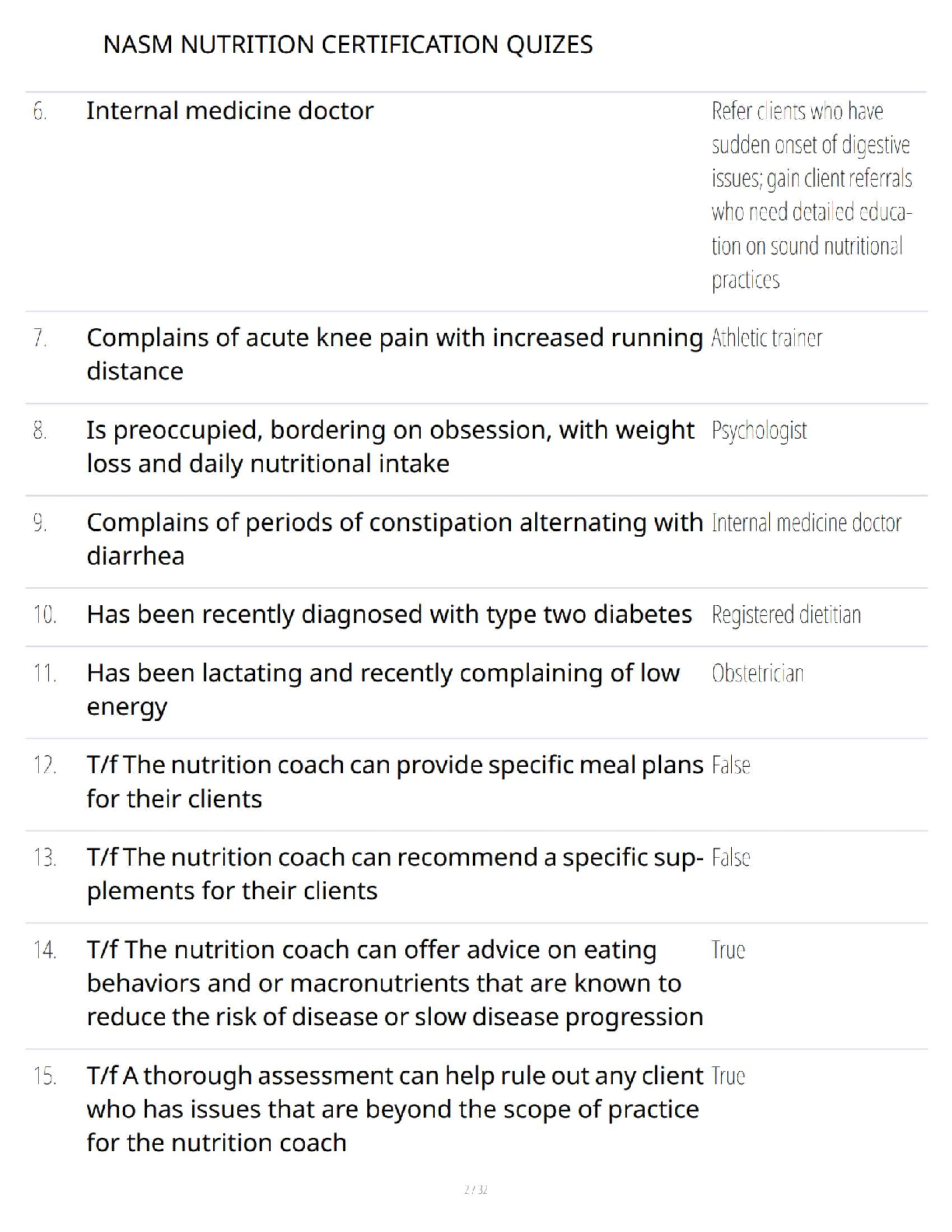Select the 'Internal medicine doctor' answer in row 9
The width and height of the screenshot is (952, 1232).
pyautogui.click(x=806, y=523)
